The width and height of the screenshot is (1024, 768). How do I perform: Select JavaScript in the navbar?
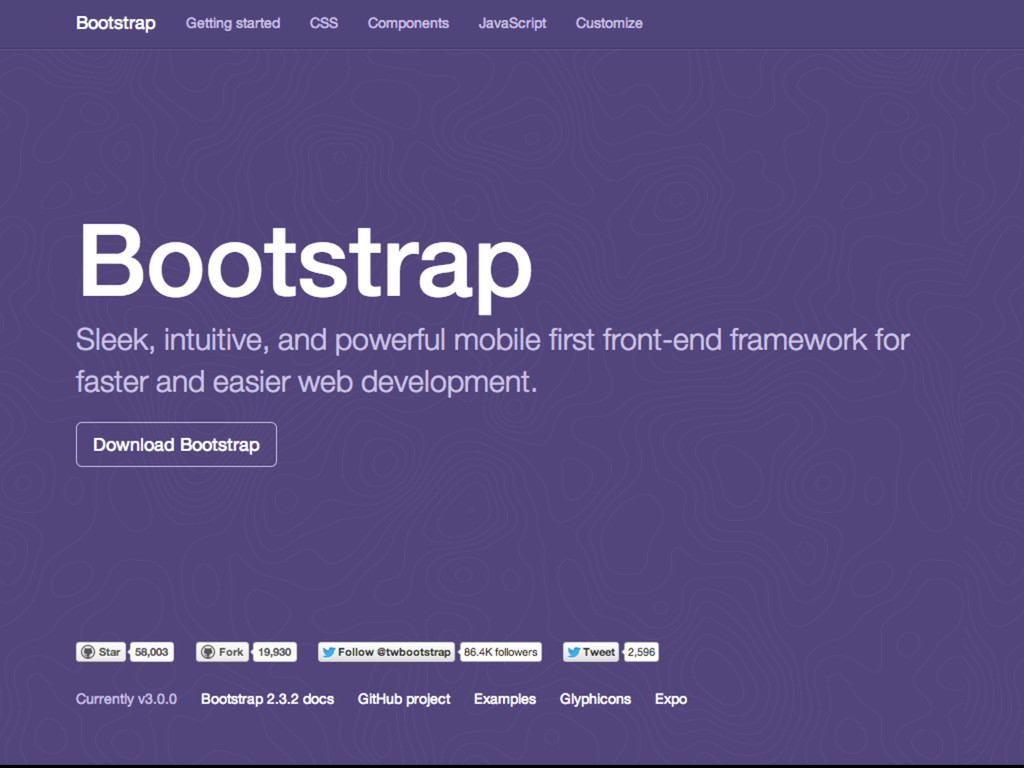click(x=512, y=23)
